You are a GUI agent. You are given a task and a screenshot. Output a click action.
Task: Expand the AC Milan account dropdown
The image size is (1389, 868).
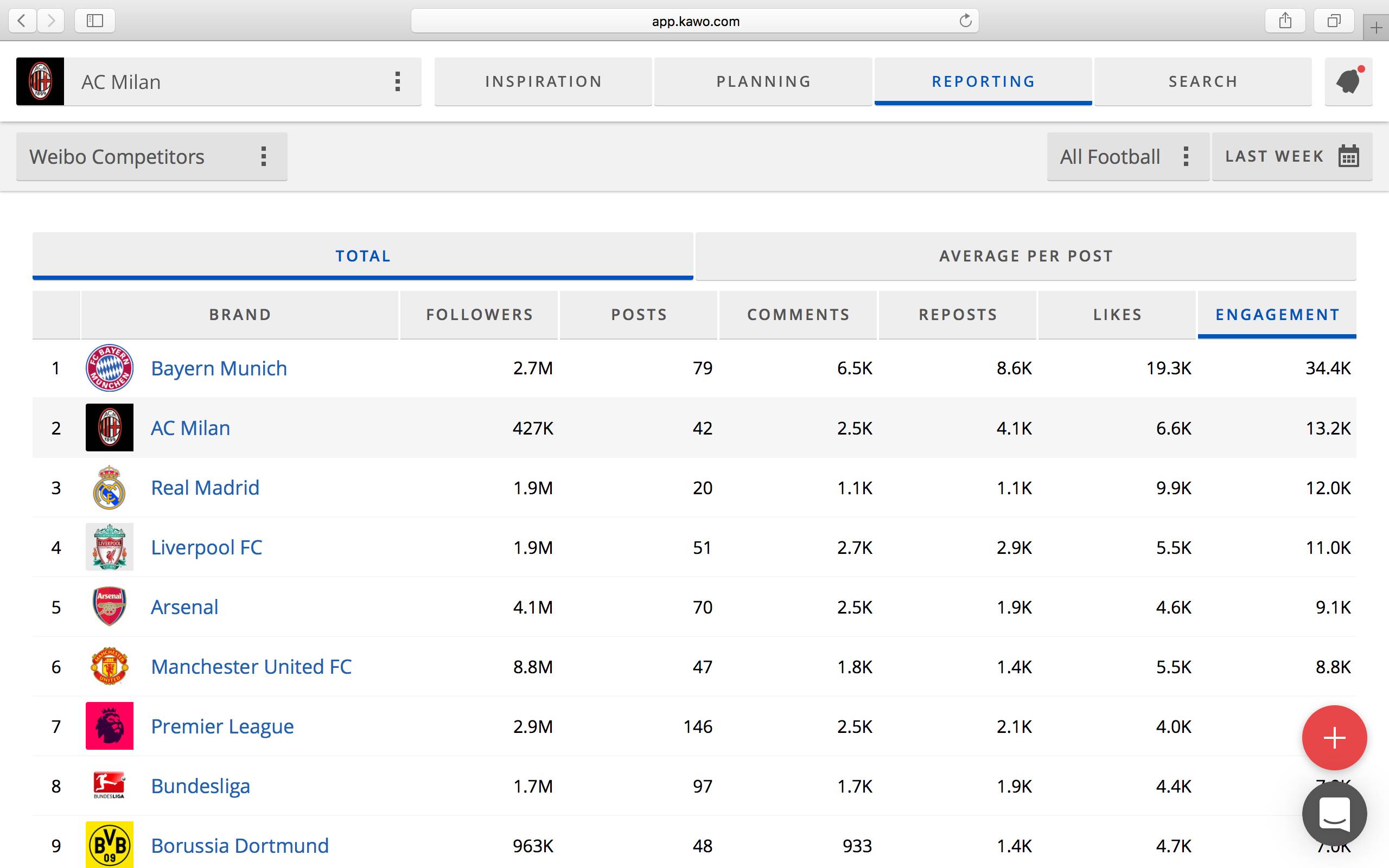(x=397, y=81)
